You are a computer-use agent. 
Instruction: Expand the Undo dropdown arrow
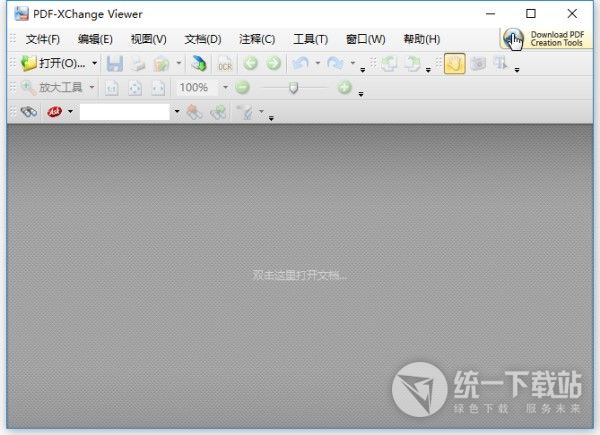317,62
